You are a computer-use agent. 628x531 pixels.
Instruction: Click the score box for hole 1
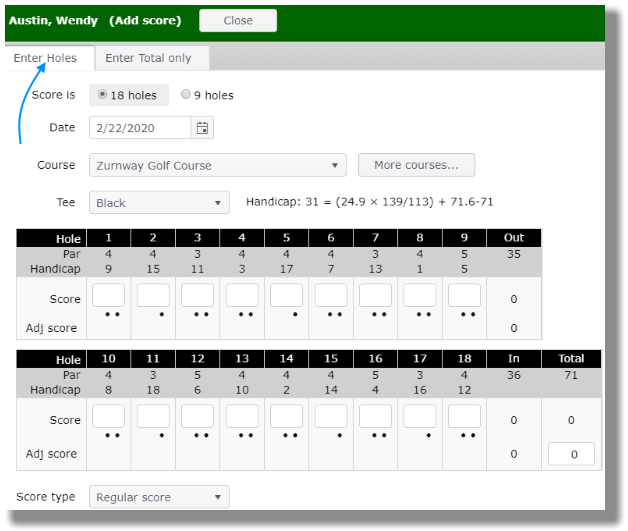pyautogui.click(x=108, y=295)
